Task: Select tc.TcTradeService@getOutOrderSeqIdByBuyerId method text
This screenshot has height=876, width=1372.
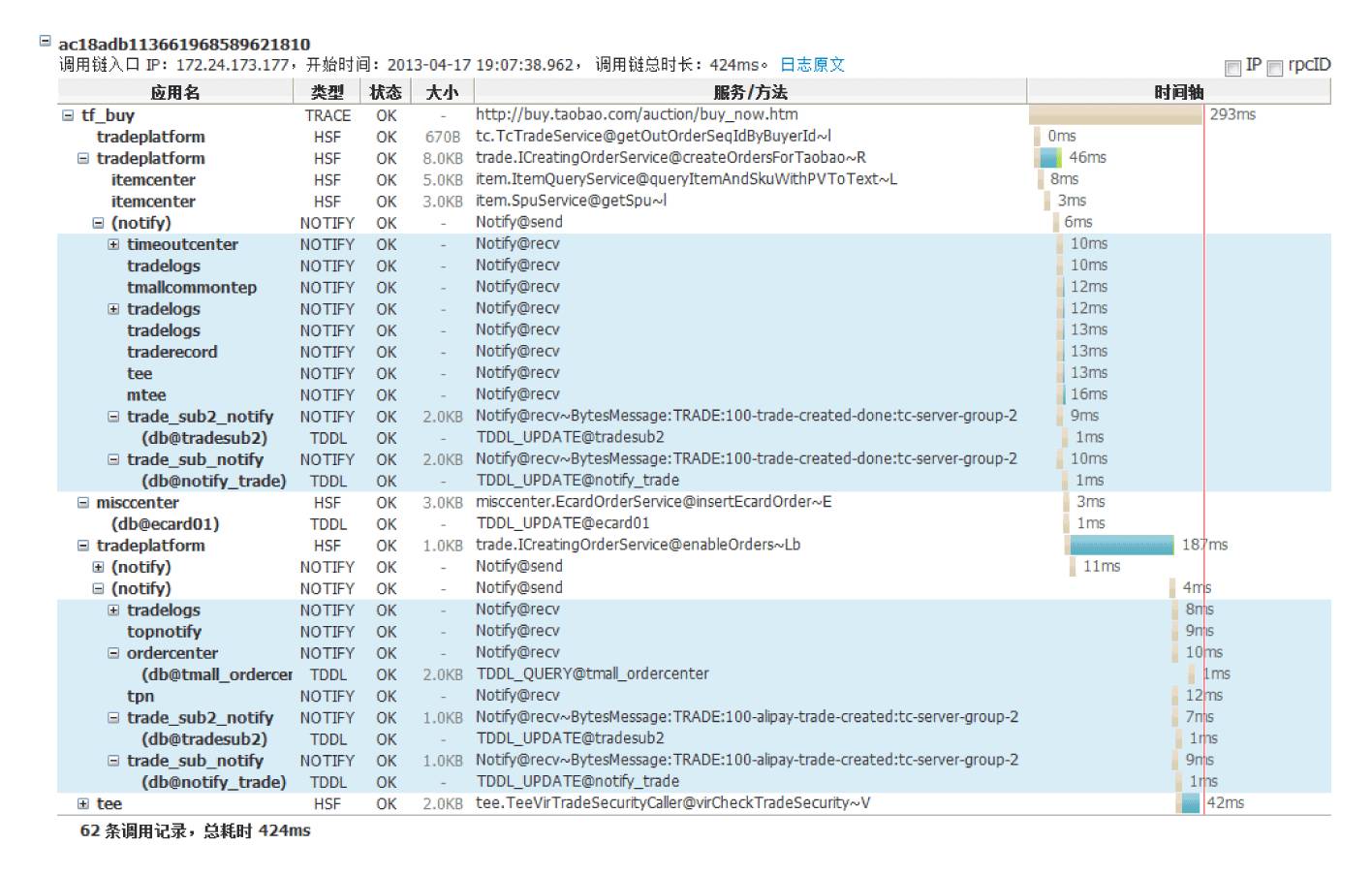Action: coord(653,137)
